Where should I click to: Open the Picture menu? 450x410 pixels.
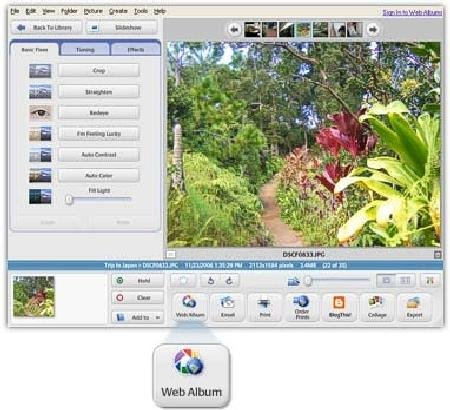coord(93,11)
